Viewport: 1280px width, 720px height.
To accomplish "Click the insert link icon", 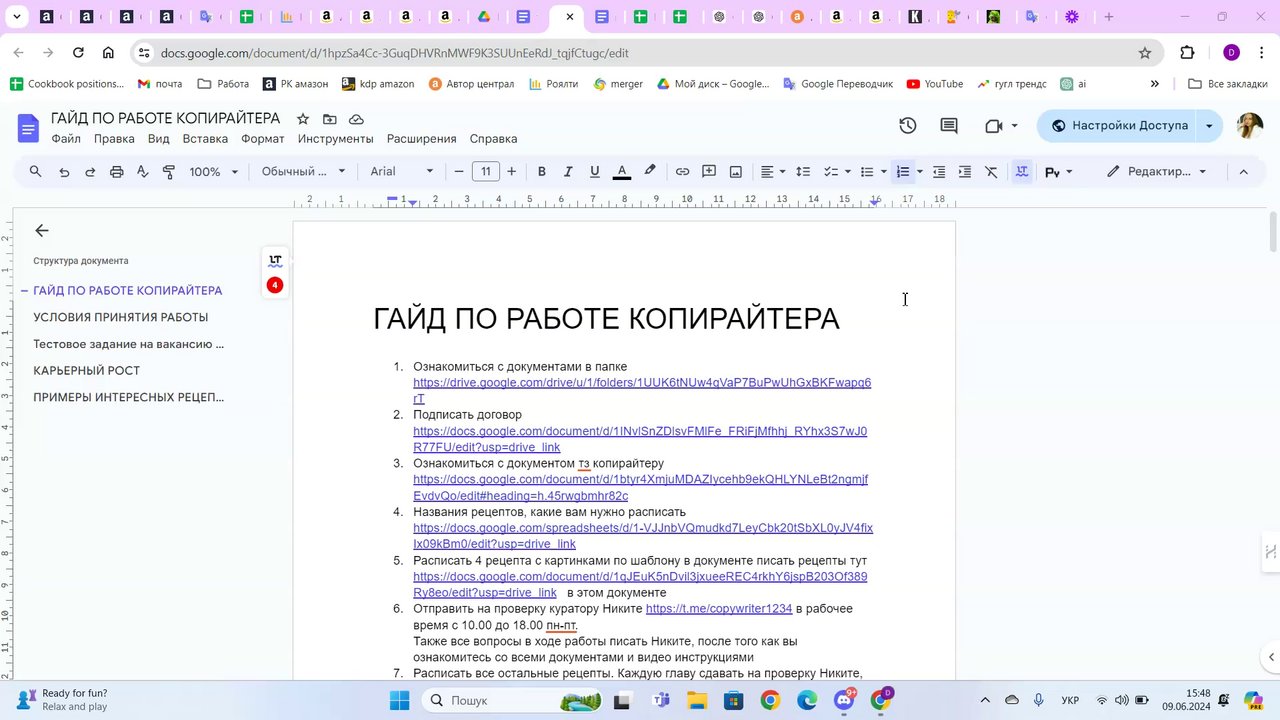I will tap(682, 172).
